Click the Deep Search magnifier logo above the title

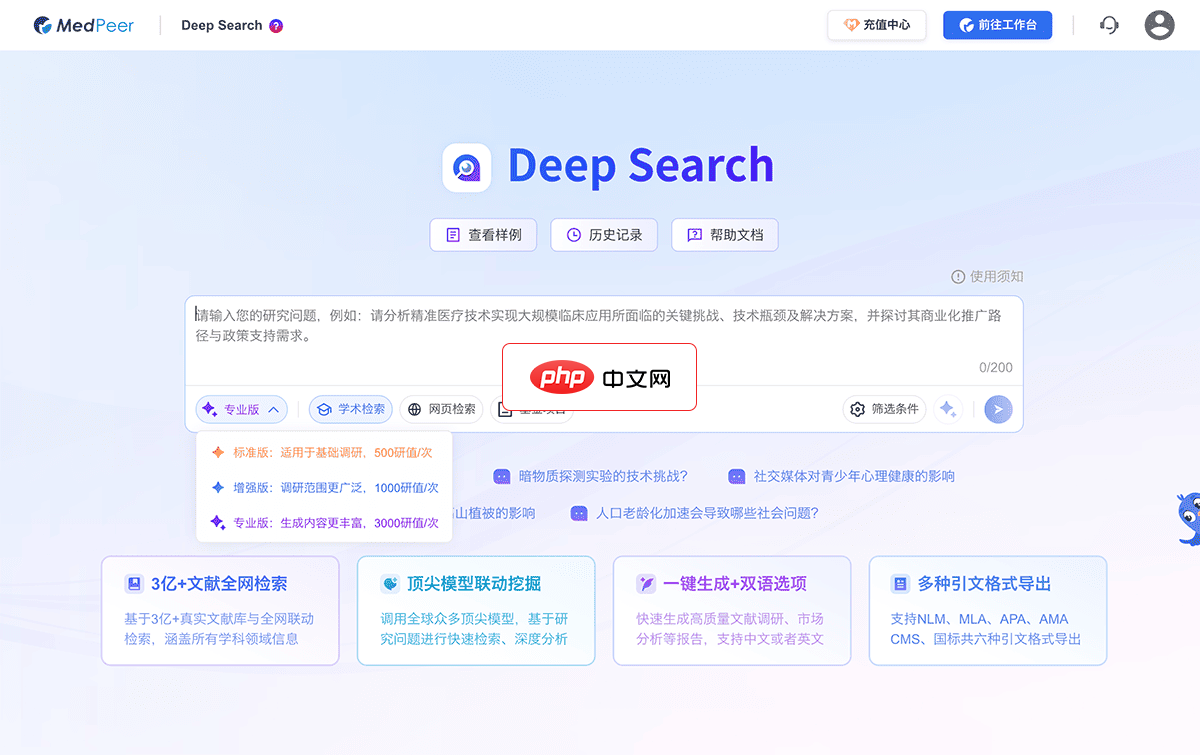(466, 167)
